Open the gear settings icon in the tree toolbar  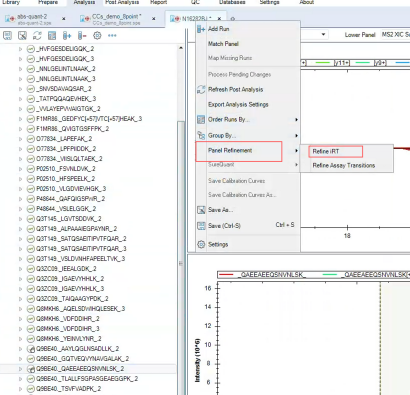pos(97,35)
